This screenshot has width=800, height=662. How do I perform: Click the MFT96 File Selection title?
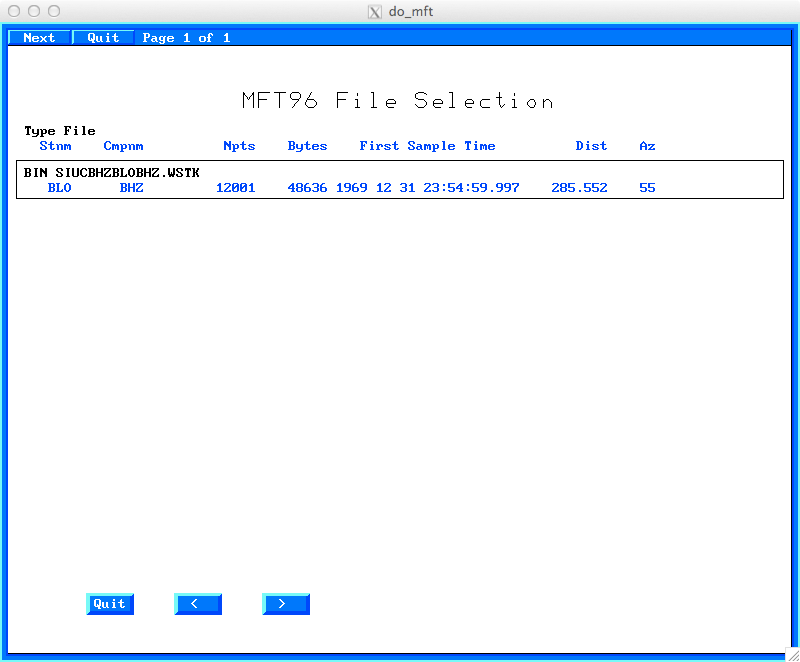[x=398, y=100]
